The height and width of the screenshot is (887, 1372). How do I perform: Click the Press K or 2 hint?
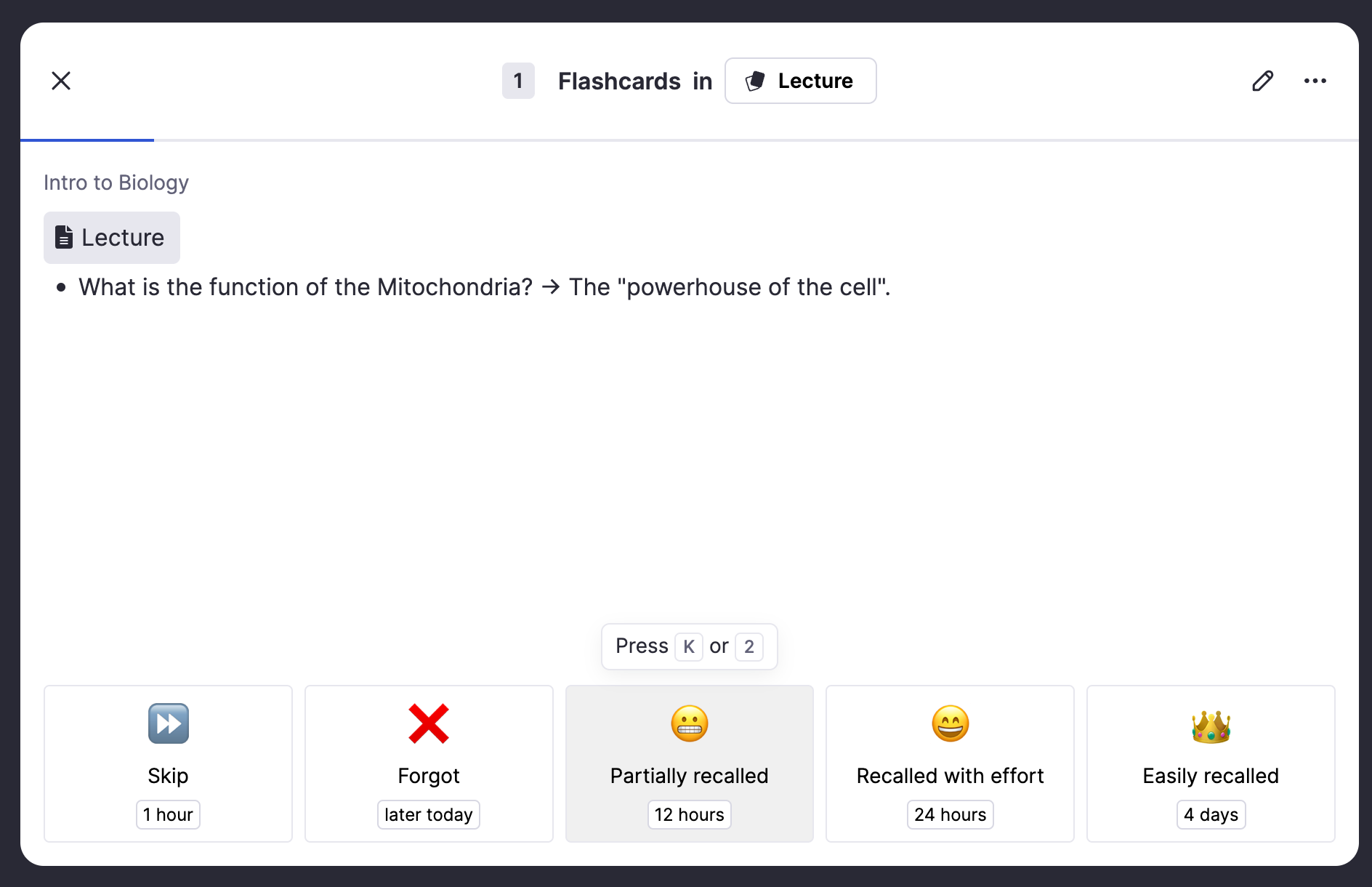click(689, 646)
